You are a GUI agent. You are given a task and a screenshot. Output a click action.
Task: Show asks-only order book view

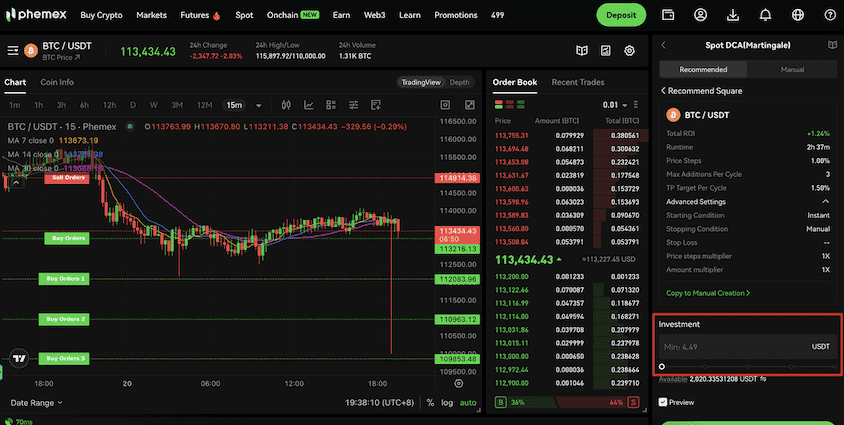(510, 104)
